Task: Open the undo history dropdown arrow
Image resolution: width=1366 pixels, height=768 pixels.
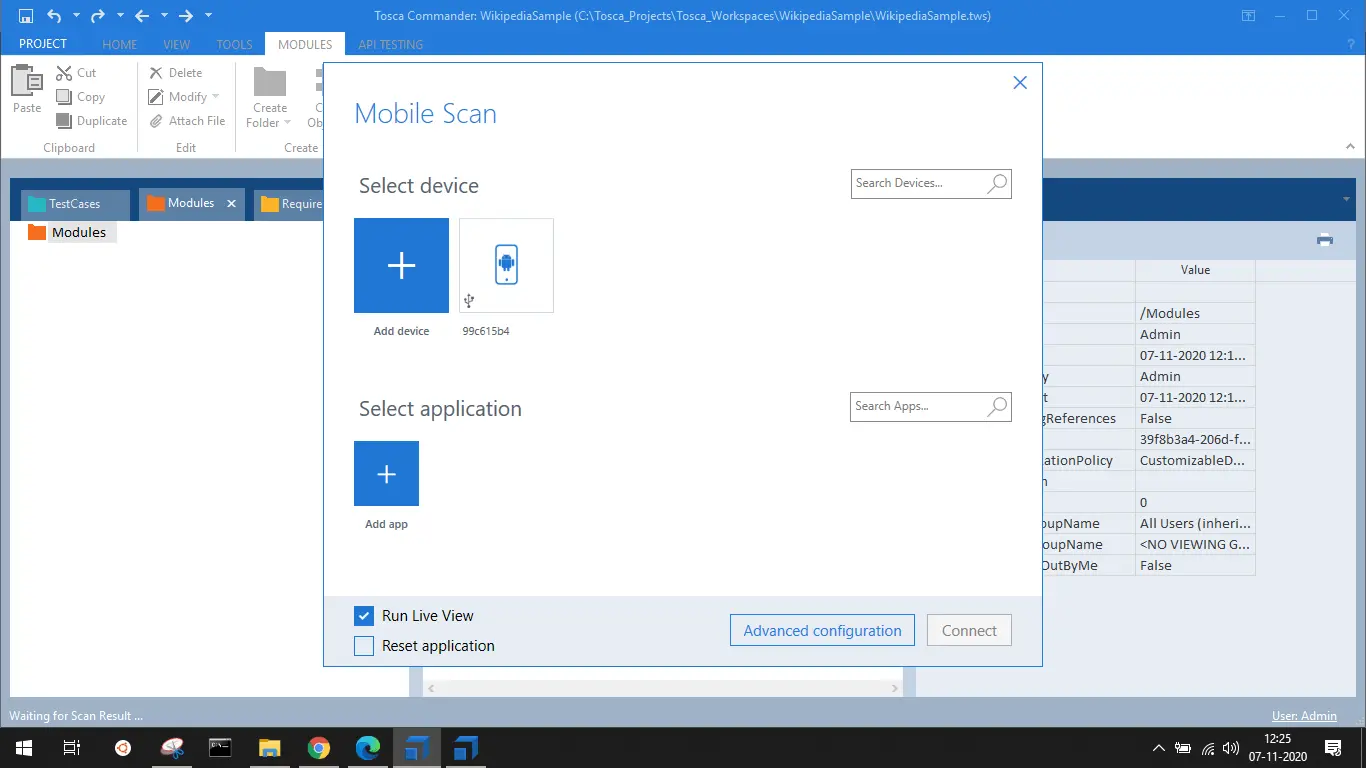Action: pos(76,16)
